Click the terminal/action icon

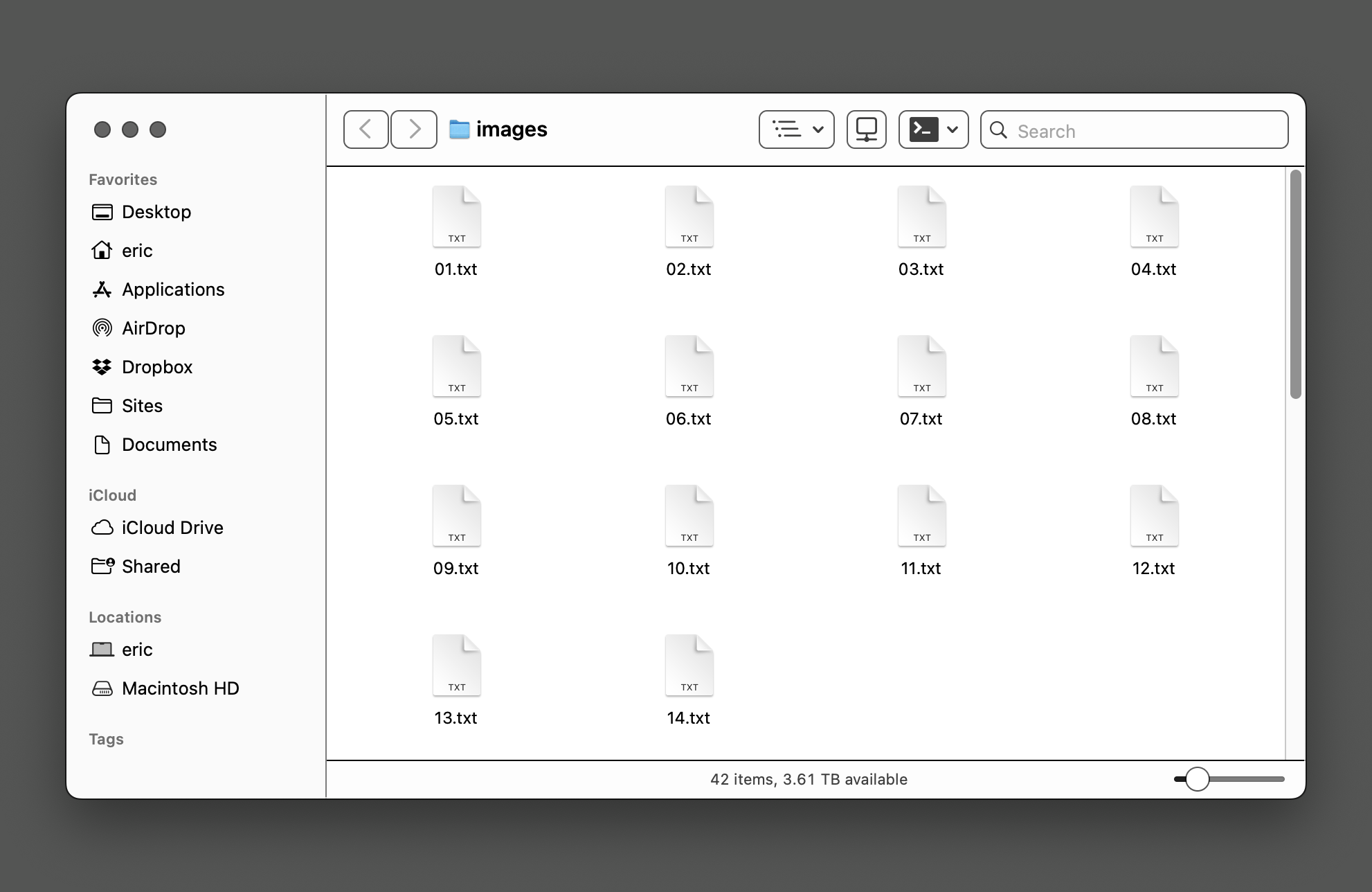(921, 130)
